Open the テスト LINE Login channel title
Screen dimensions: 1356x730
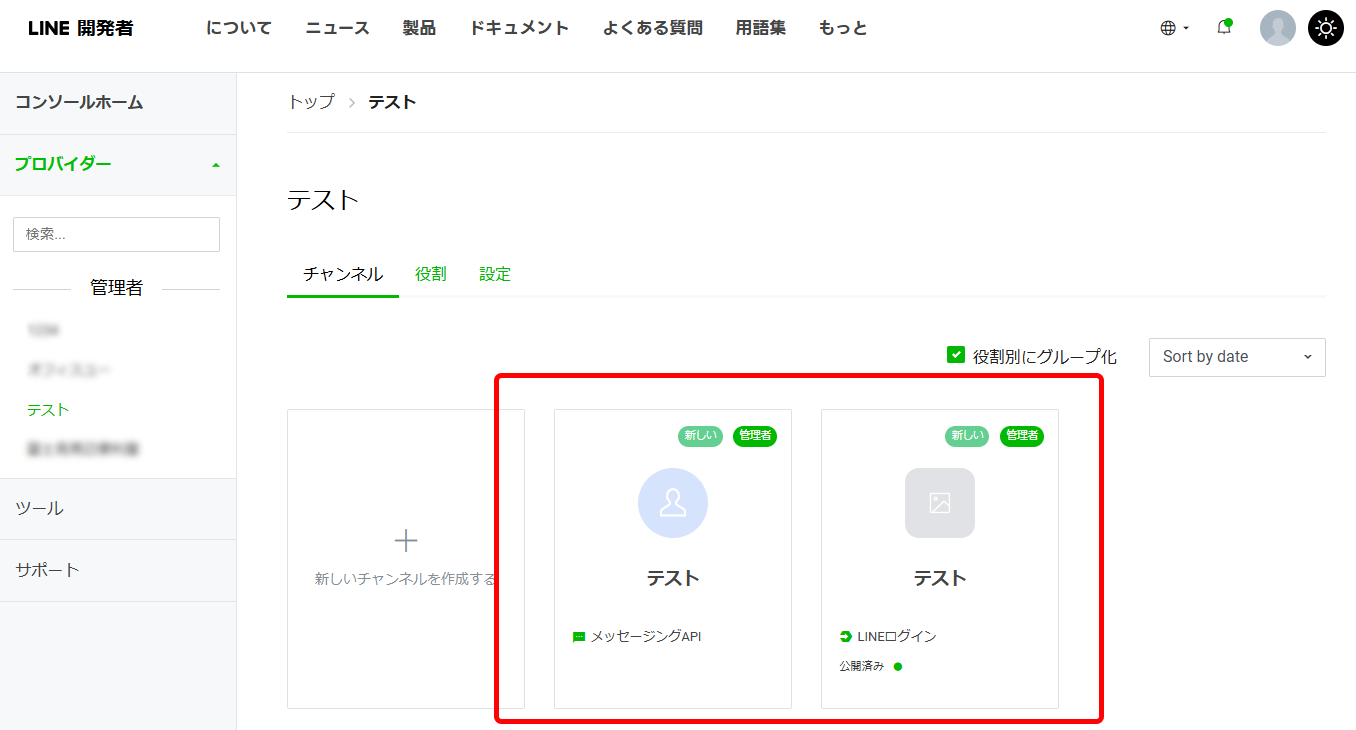tap(940, 579)
